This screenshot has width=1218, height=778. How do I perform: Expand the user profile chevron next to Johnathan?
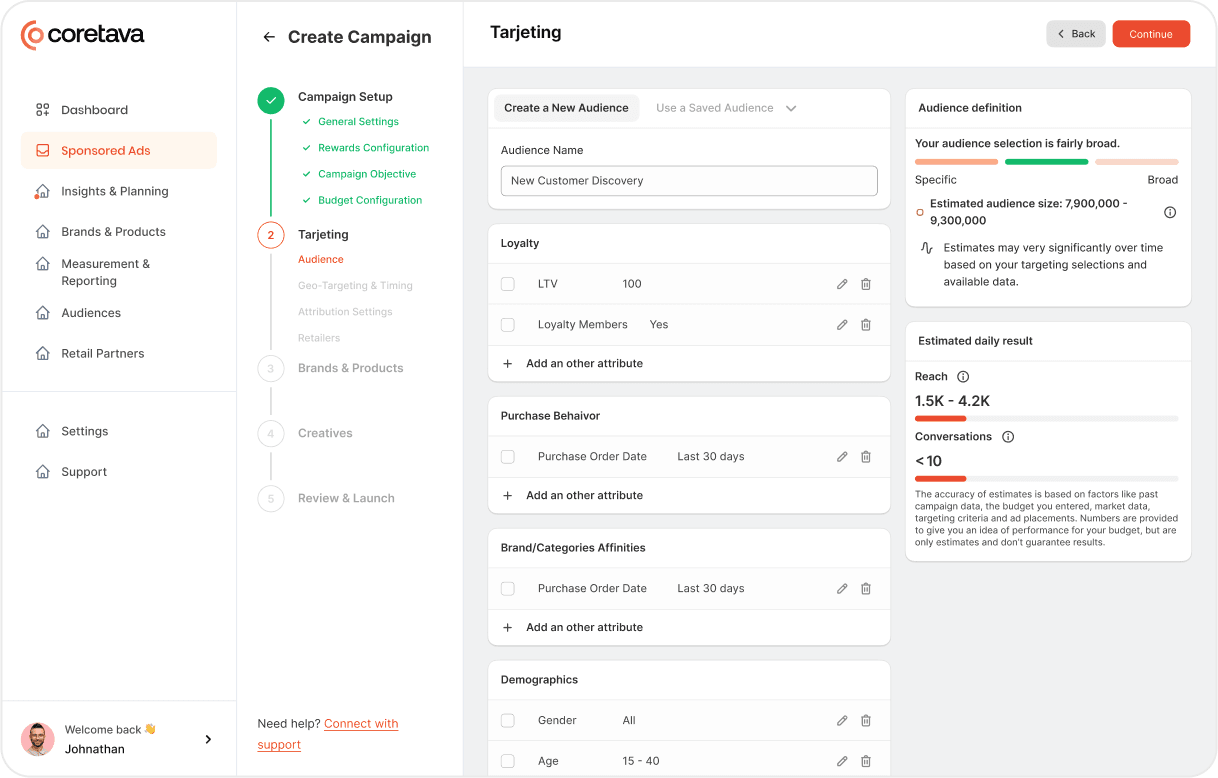(208, 740)
